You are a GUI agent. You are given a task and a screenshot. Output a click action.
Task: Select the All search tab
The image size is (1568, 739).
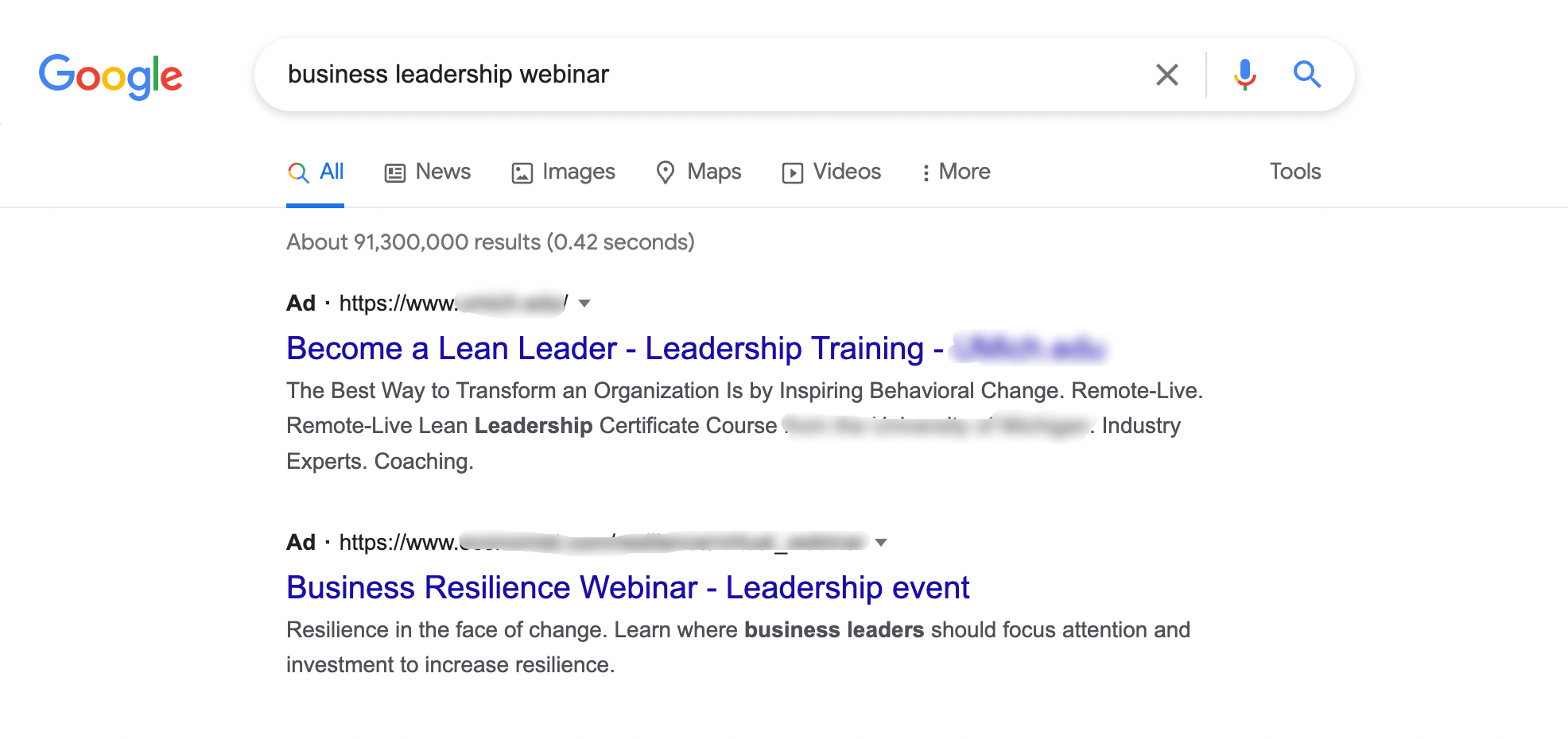point(316,172)
